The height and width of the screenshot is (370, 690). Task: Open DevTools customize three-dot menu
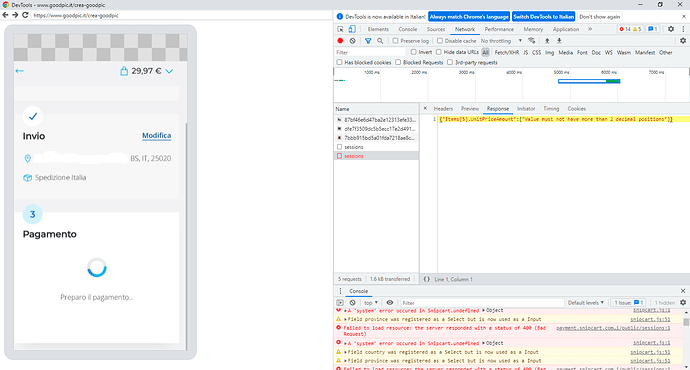683,29
